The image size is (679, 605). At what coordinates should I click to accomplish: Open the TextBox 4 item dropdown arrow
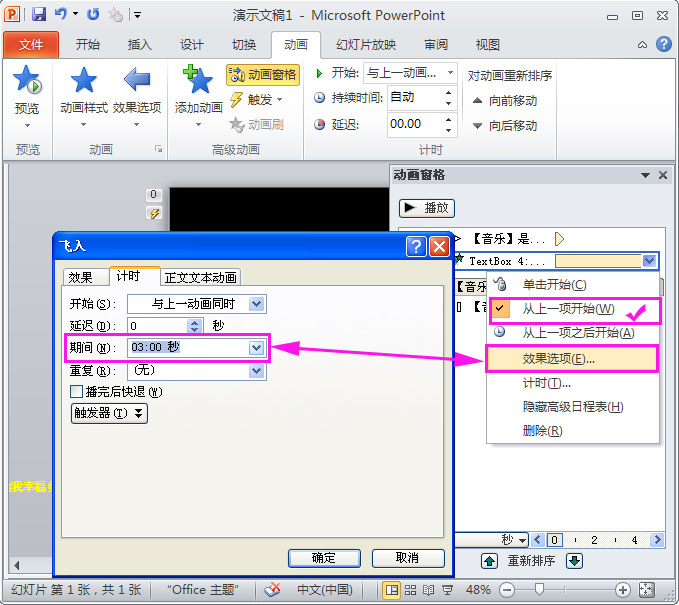(649, 261)
